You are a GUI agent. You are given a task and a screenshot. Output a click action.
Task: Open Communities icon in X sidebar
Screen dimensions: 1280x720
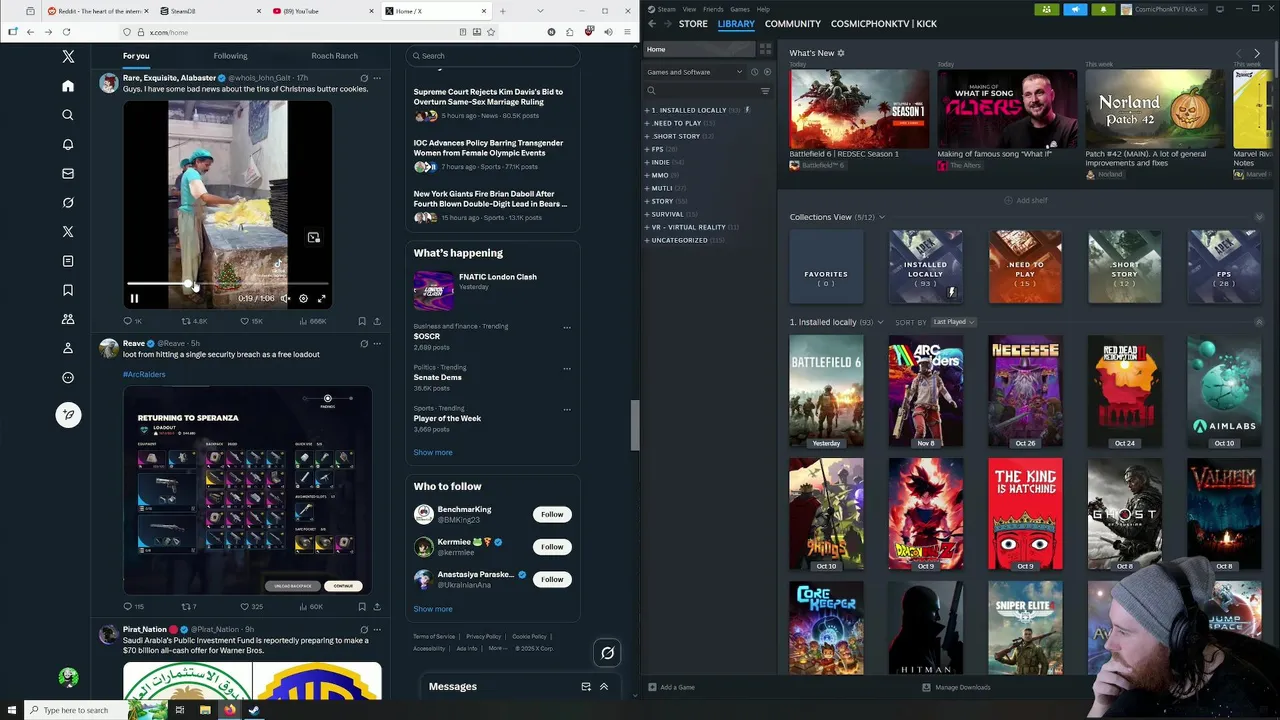point(68,319)
